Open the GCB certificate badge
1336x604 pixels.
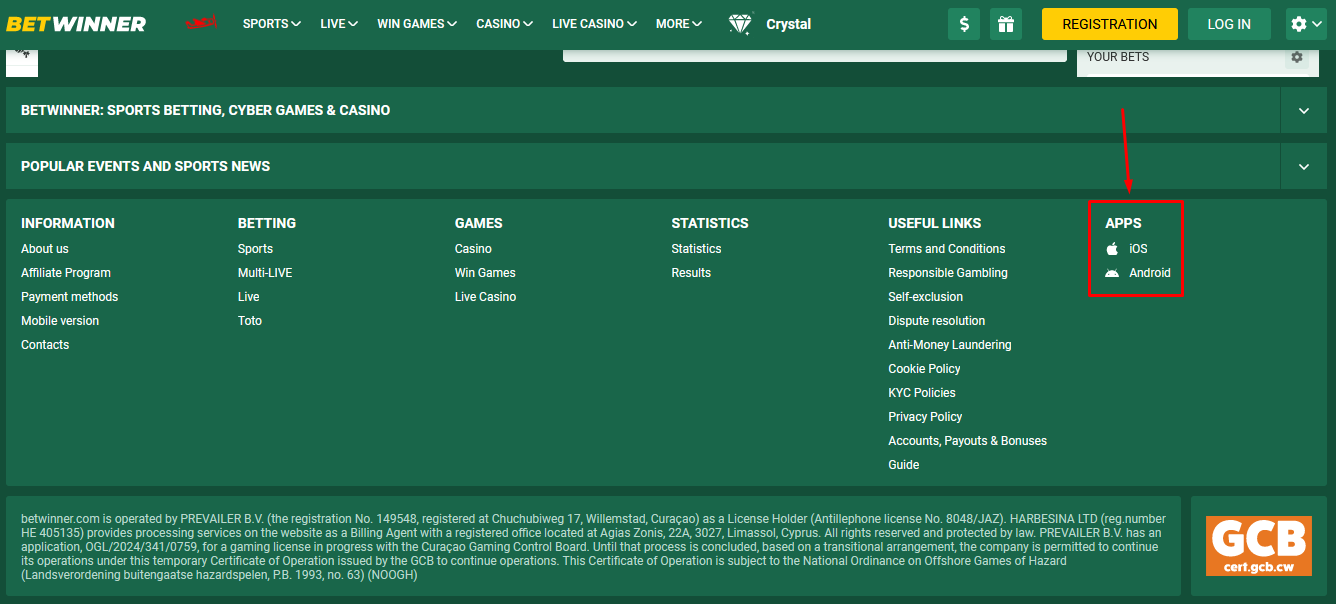(1258, 546)
